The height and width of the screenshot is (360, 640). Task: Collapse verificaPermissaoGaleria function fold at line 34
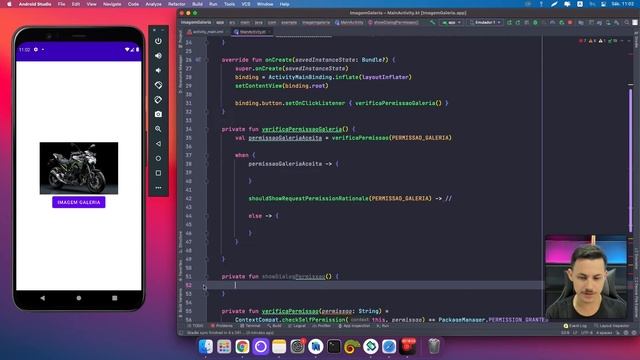pyautogui.click(x=207, y=129)
